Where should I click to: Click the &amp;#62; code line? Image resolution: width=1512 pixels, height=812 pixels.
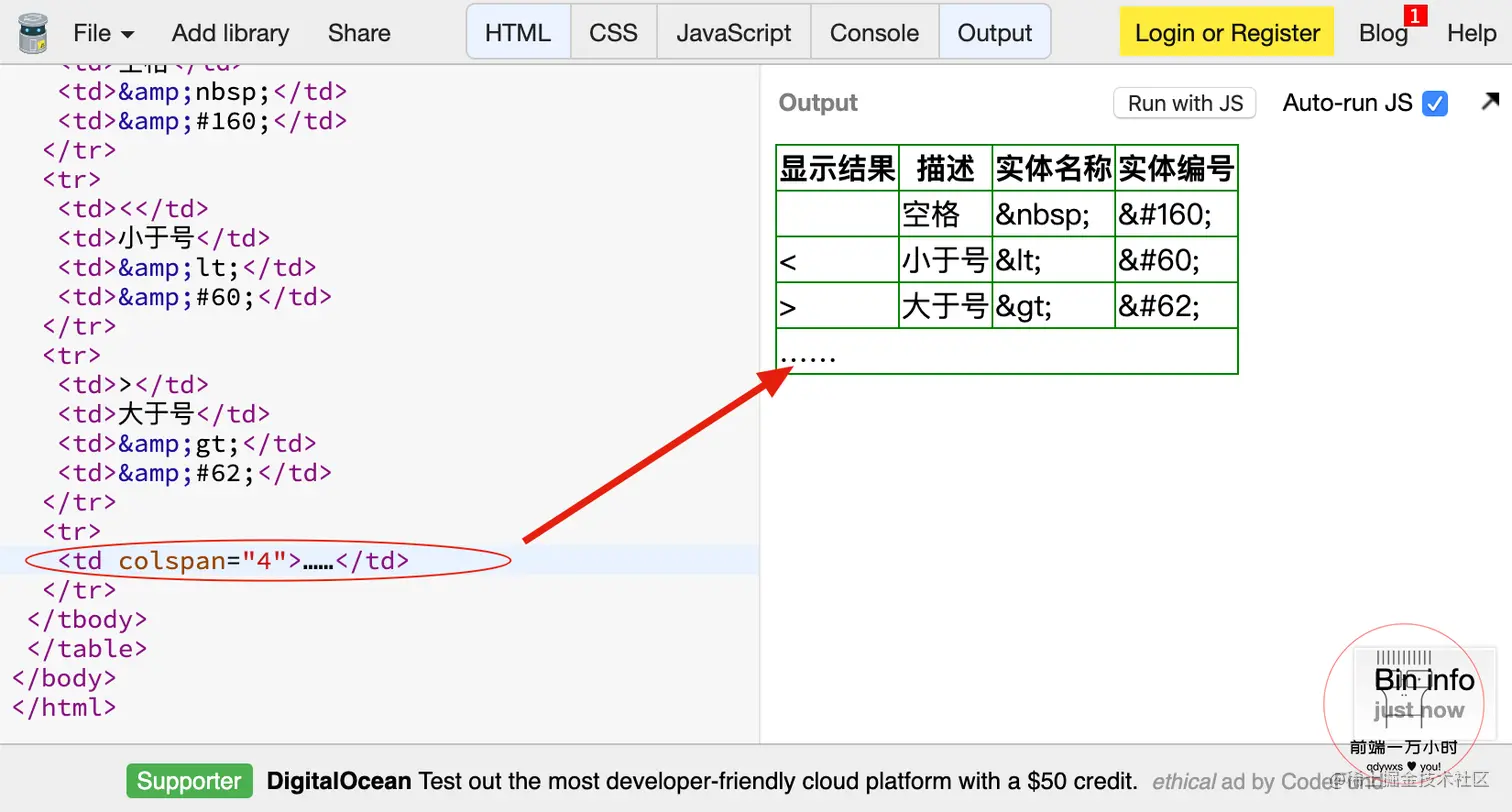click(195, 473)
